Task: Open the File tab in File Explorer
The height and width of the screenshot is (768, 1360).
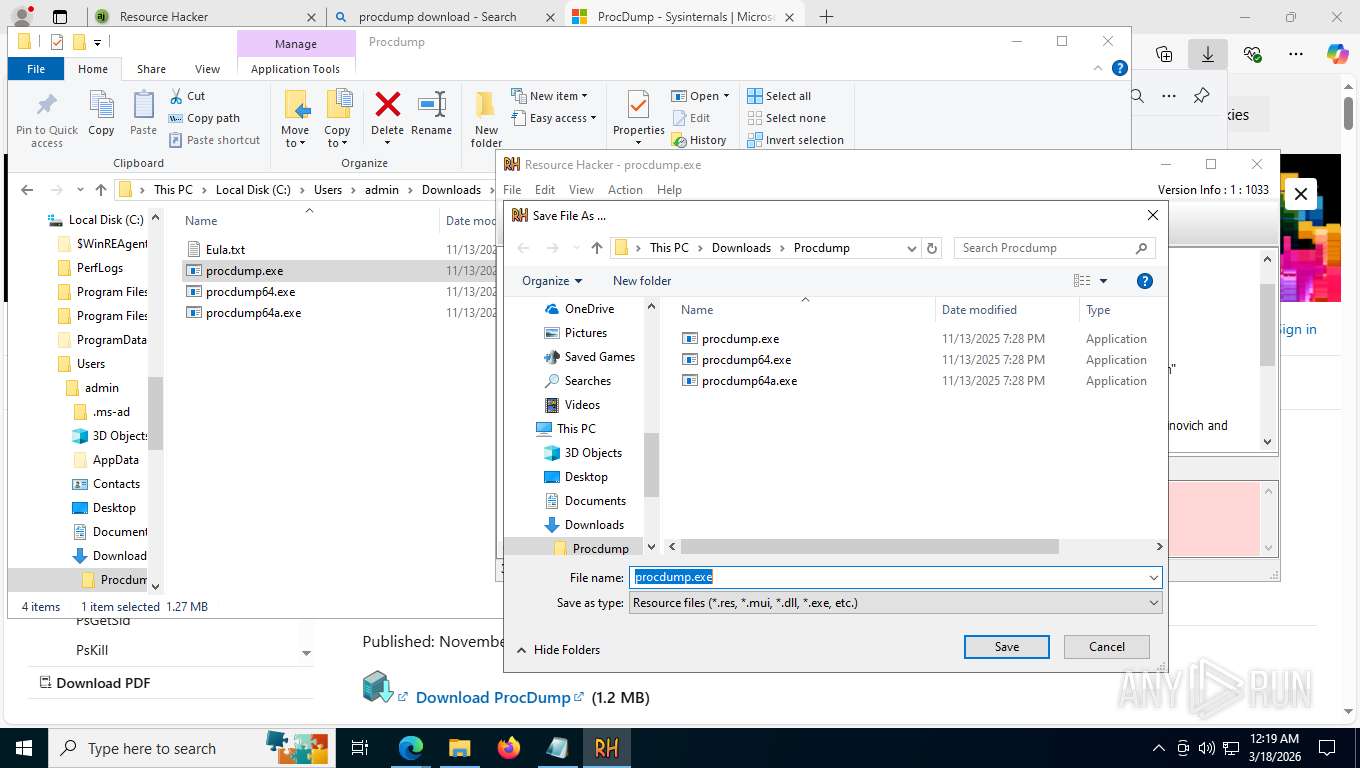Action: pyautogui.click(x=36, y=69)
